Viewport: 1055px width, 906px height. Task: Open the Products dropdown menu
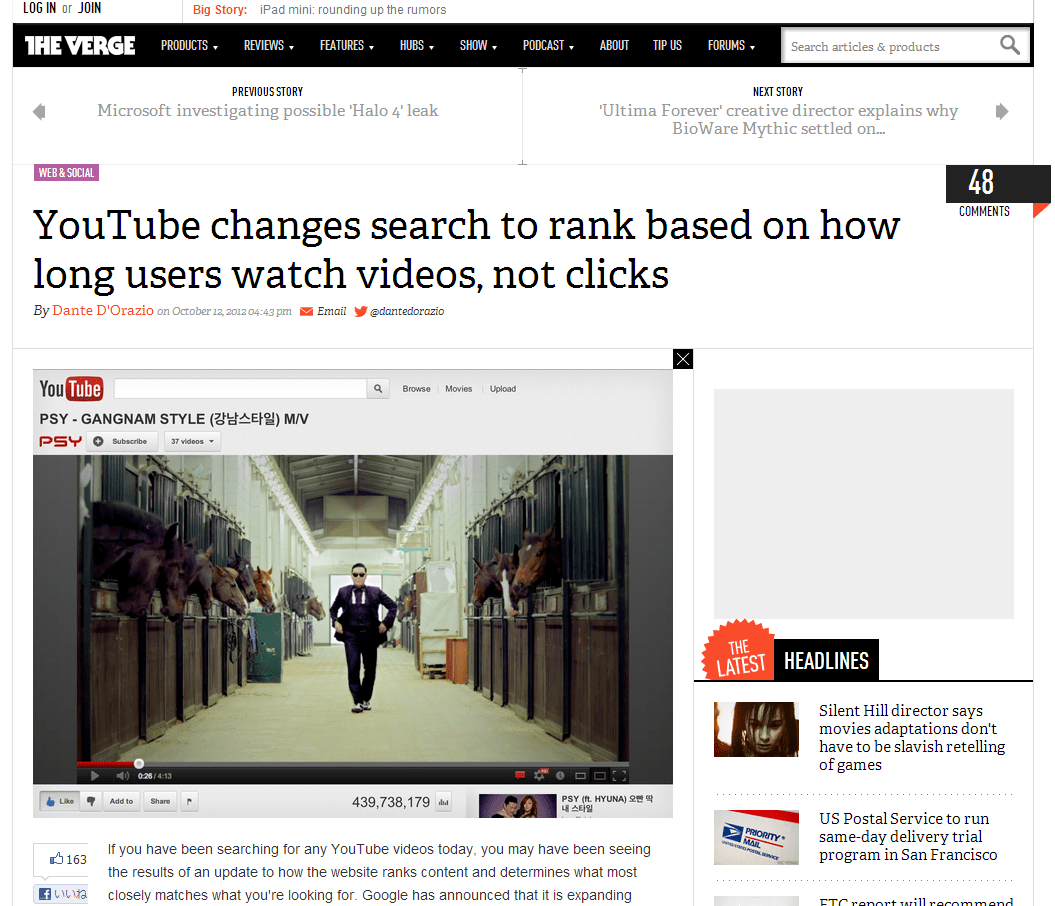(x=189, y=46)
